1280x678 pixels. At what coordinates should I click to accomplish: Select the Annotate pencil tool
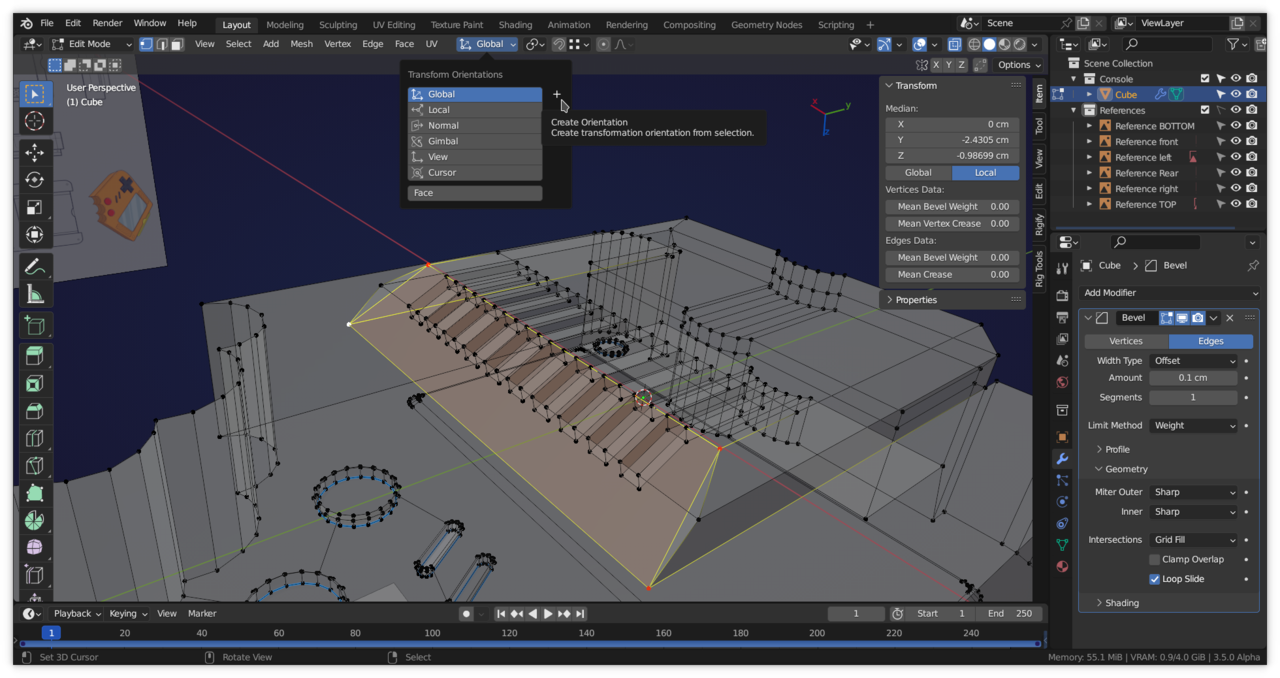click(35, 267)
